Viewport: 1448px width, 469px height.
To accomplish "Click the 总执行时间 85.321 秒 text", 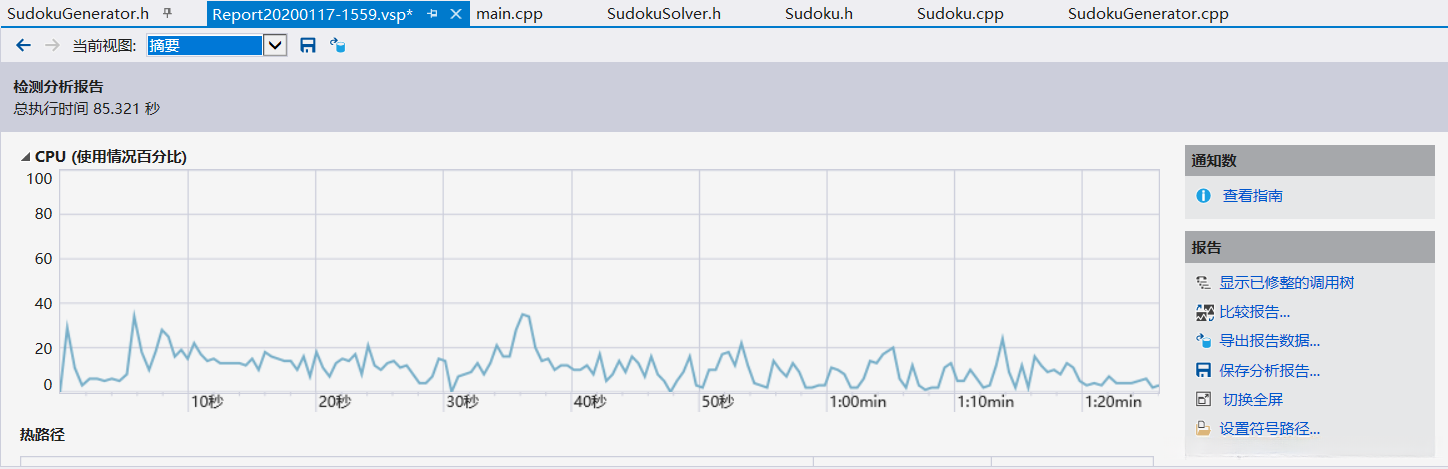I will 86,107.
